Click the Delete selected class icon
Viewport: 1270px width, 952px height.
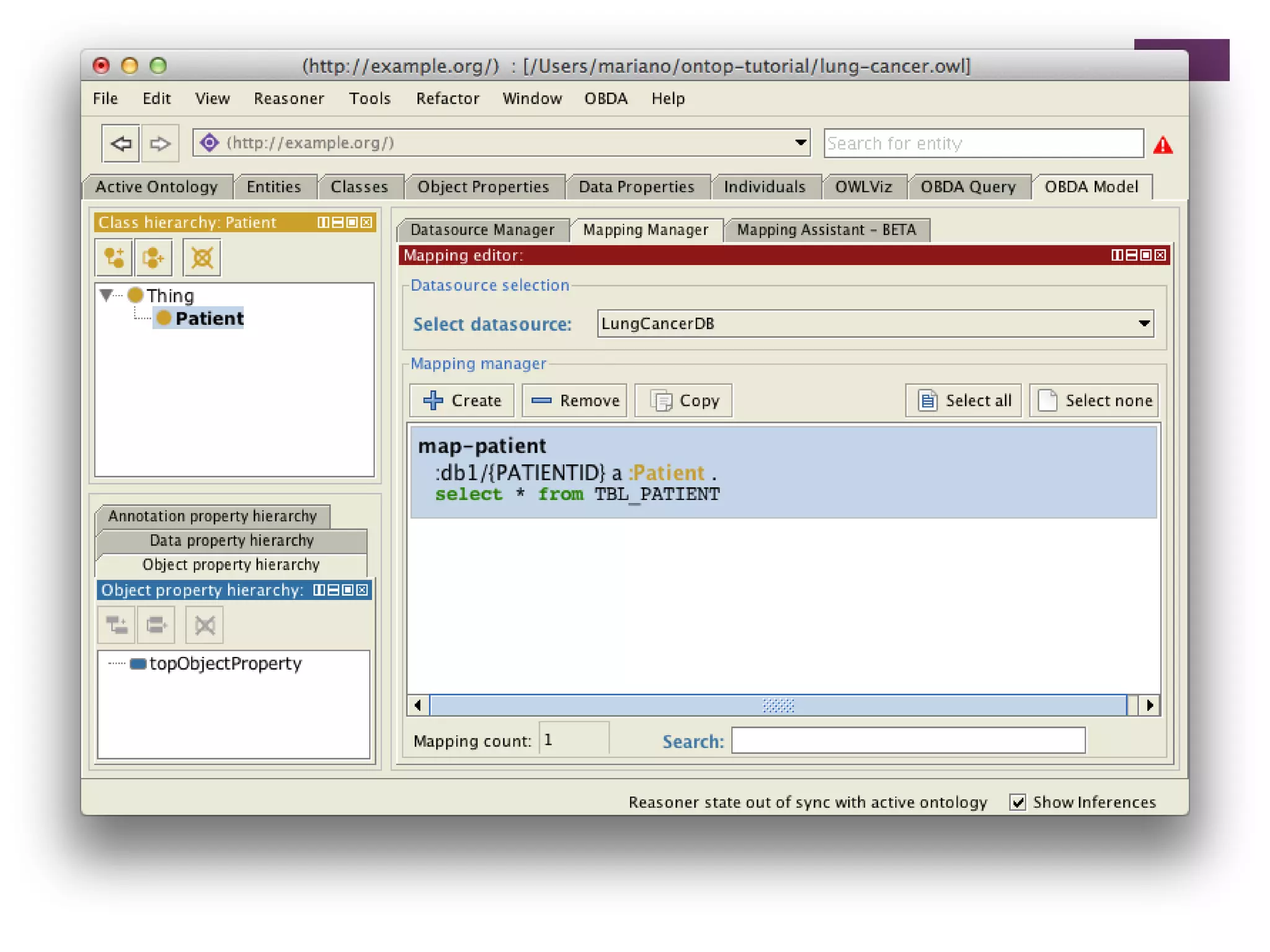(202, 258)
